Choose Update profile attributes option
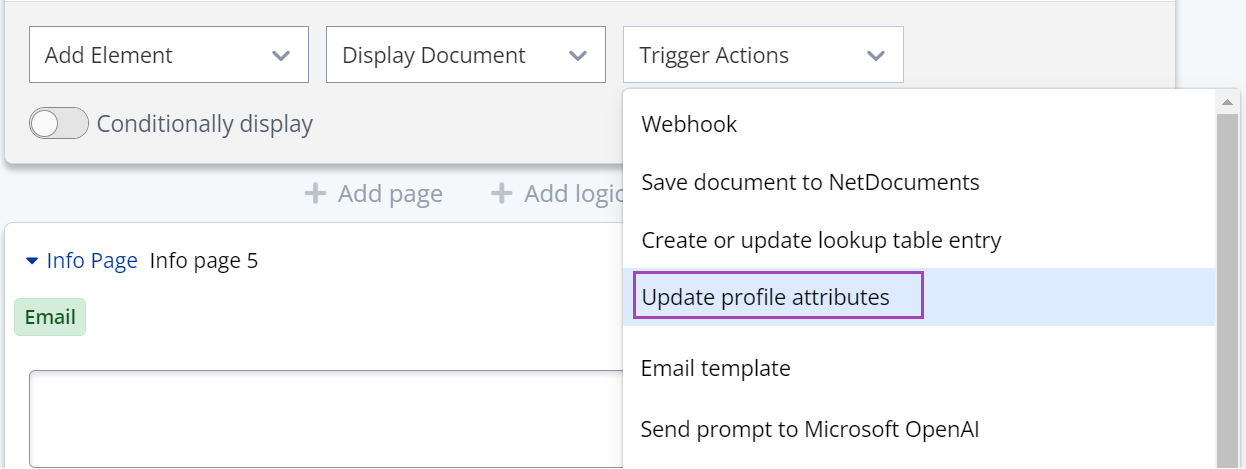Viewport: 1246px width, 469px height. point(918,297)
